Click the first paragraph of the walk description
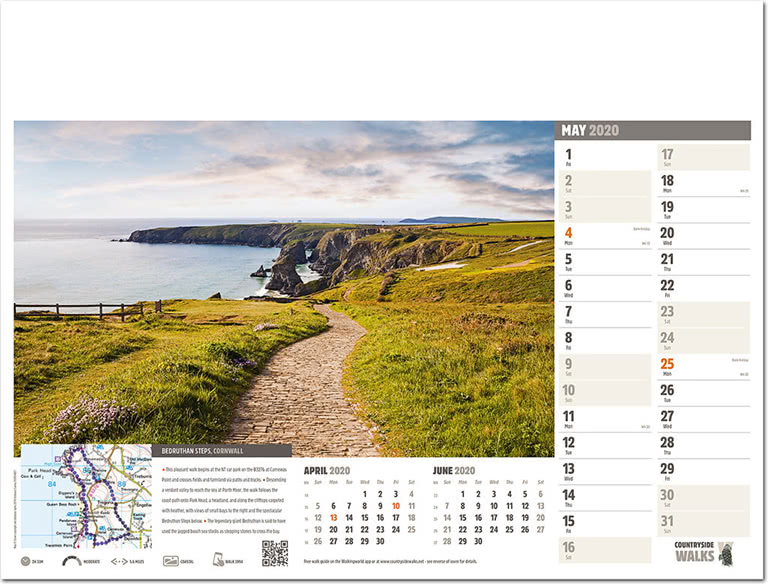The image size is (768, 584). [x=224, y=474]
